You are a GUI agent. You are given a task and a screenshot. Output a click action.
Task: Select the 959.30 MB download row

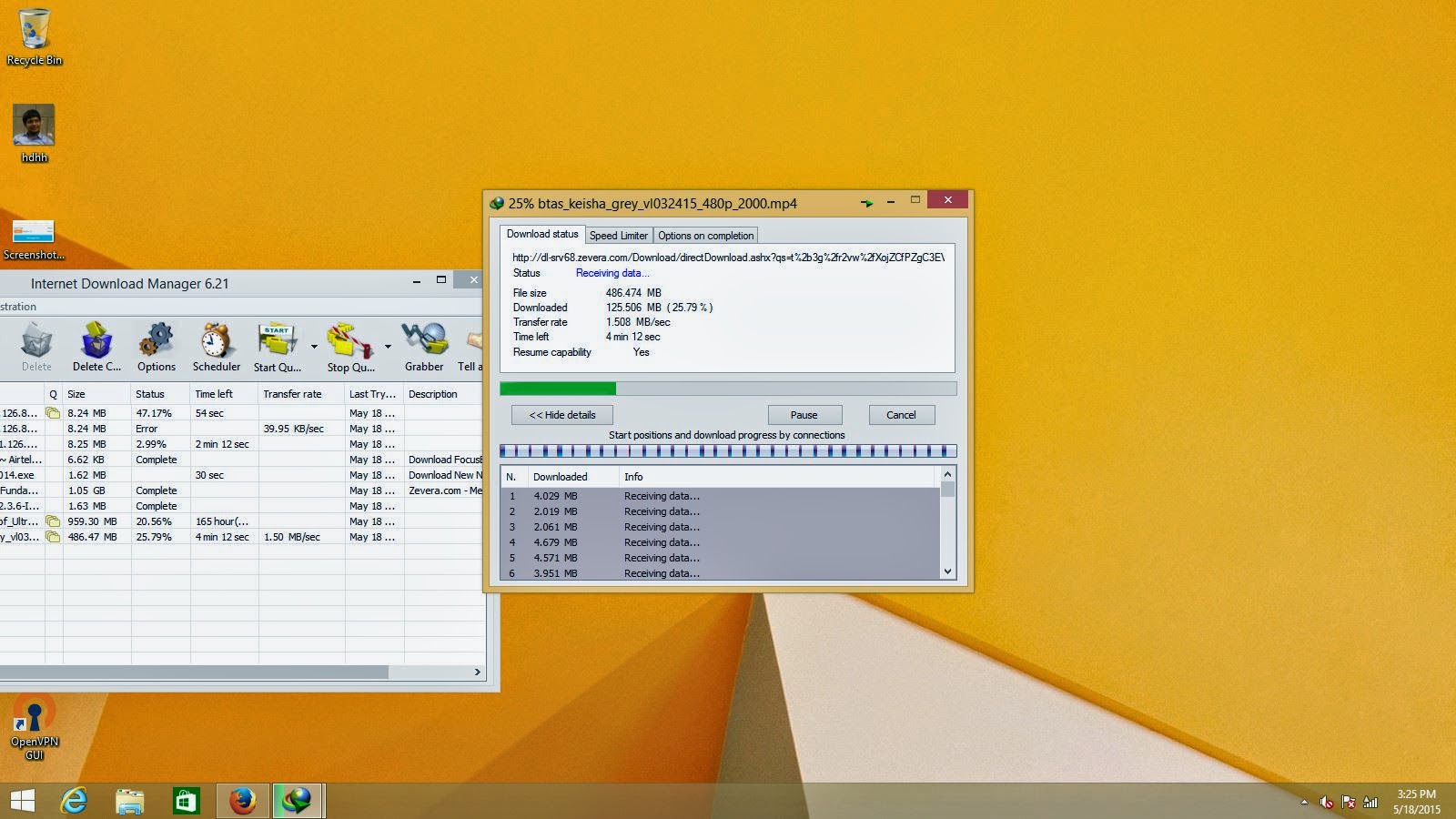(x=241, y=521)
